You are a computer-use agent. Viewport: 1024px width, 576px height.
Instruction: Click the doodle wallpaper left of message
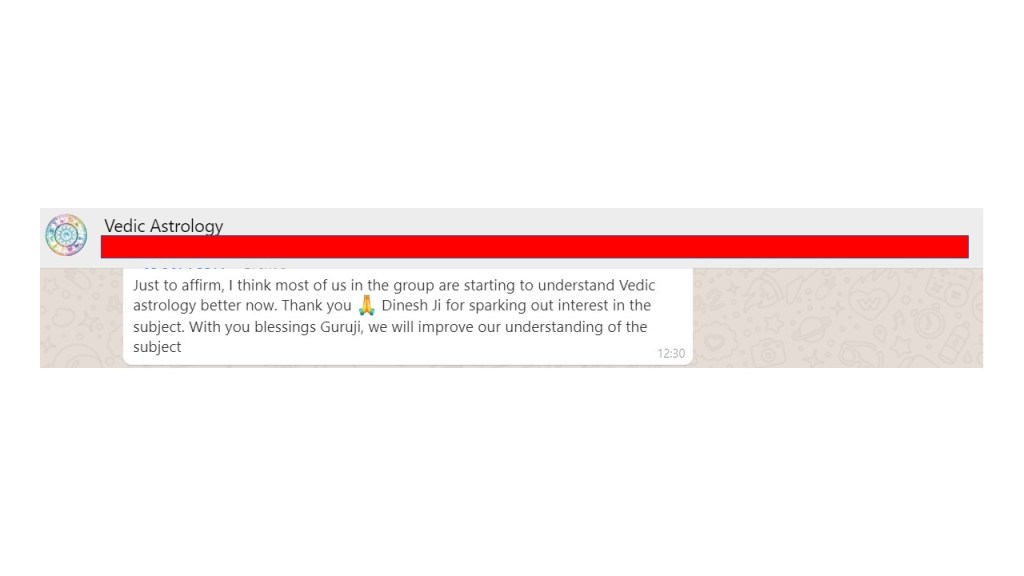(81, 317)
